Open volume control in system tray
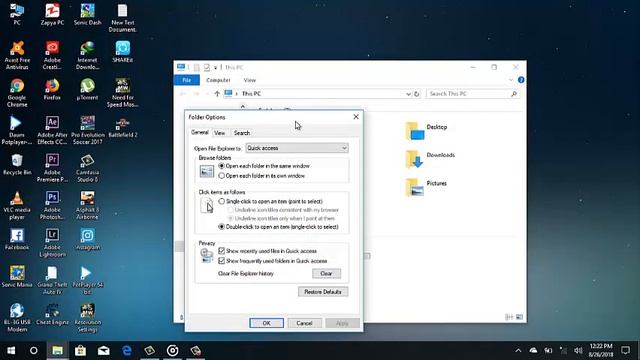The width and height of the screenshot is (640, 360). pos(578,350)
